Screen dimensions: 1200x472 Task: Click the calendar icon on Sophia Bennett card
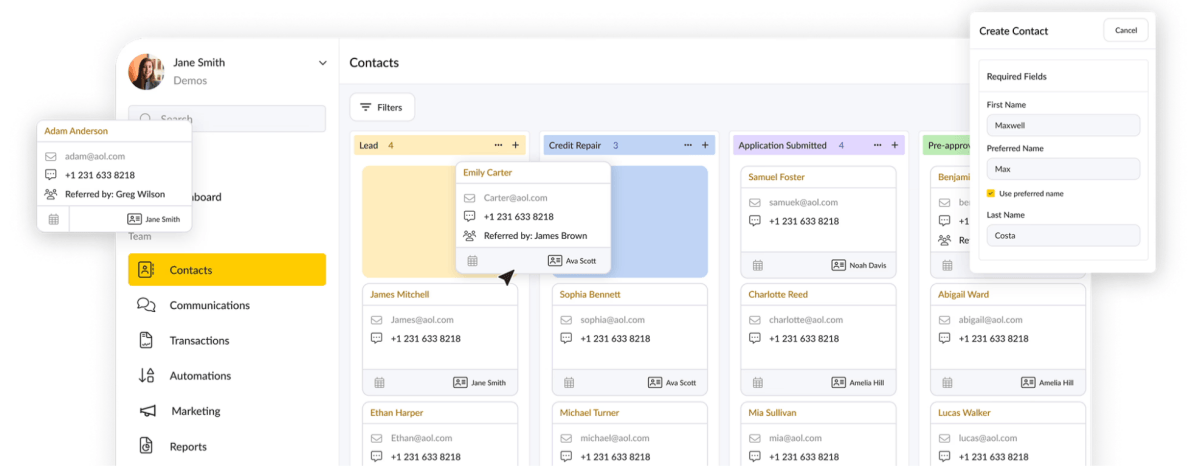pyautogui.click(x=569, y=382)
